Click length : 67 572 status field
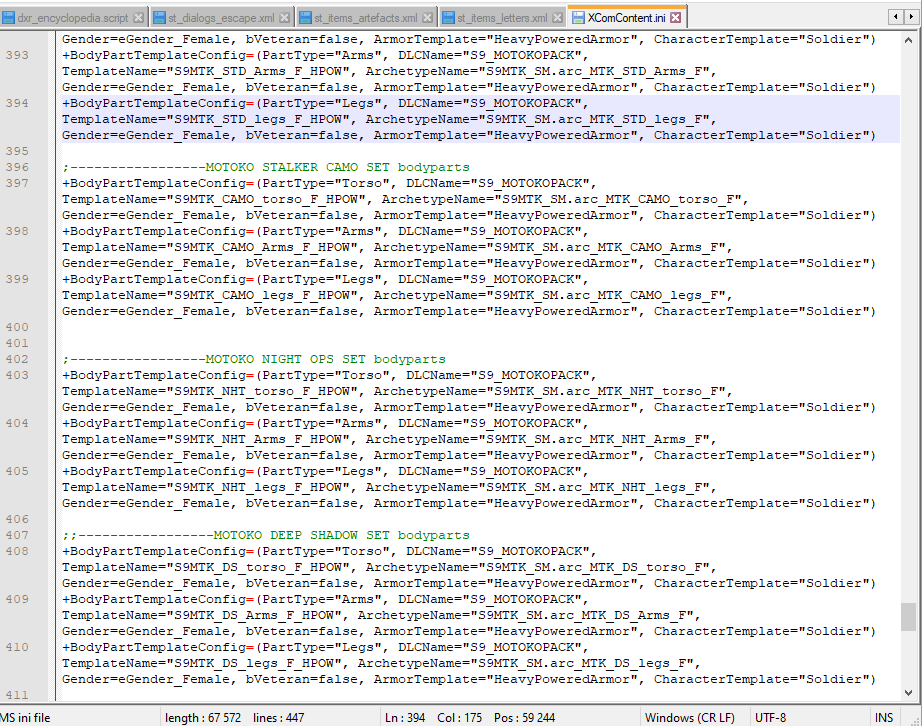 pyautogui.click(x=203, y=718)
